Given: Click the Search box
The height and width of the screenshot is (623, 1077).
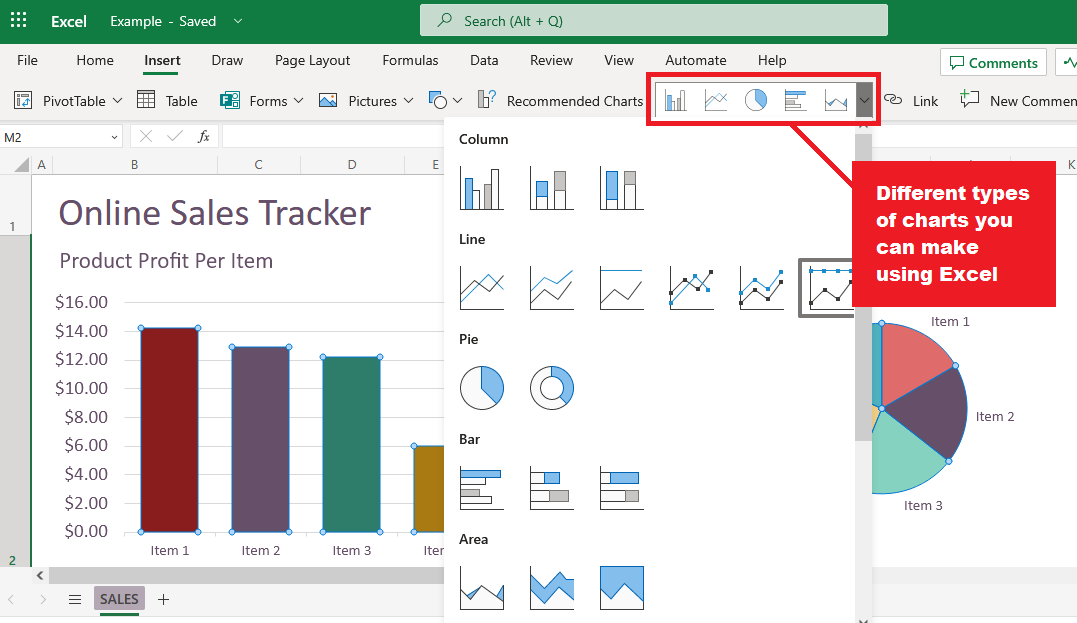Looking at the screenshot, I should coord(654,21).
